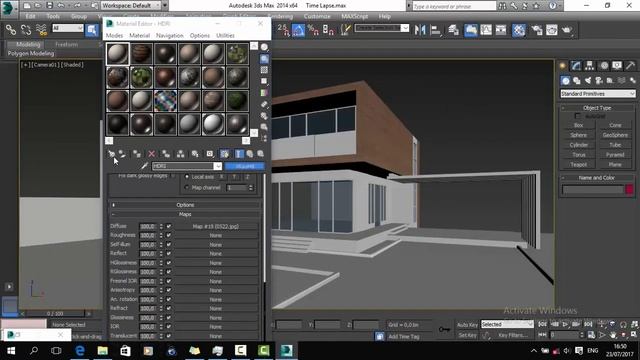Viewport: 640px width, 360px height.
Task: Click Diffuse Map #19 slot button
Action: (x=216, y=226)
